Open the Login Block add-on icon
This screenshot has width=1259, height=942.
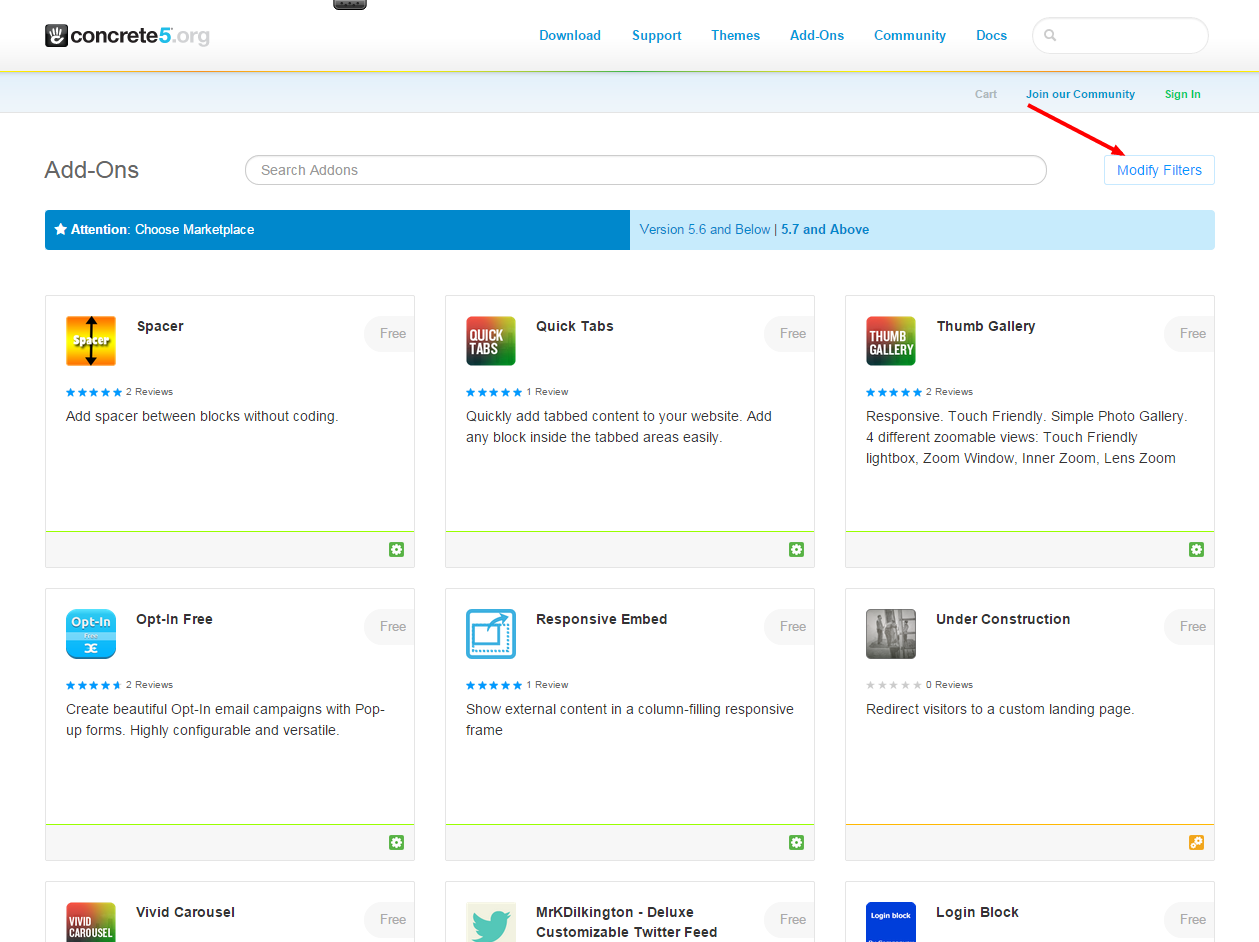point(891,922)
